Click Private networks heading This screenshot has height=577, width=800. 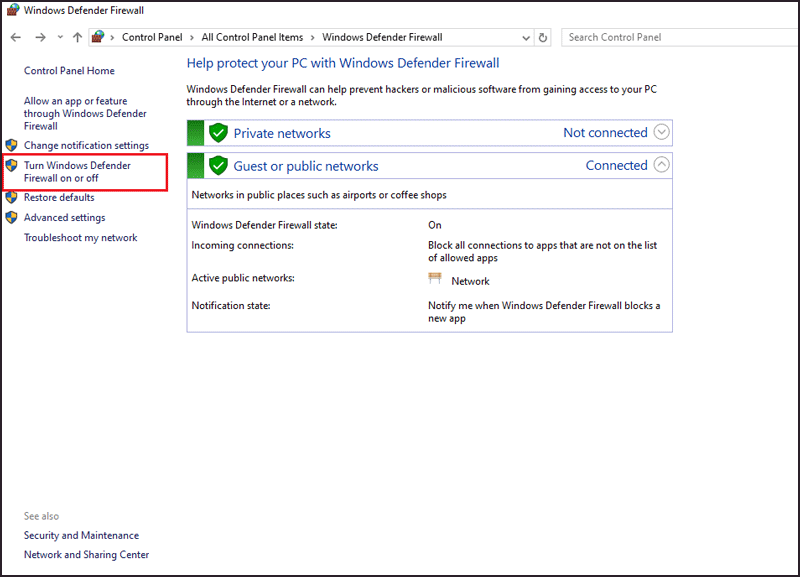[x=282, y=134]
